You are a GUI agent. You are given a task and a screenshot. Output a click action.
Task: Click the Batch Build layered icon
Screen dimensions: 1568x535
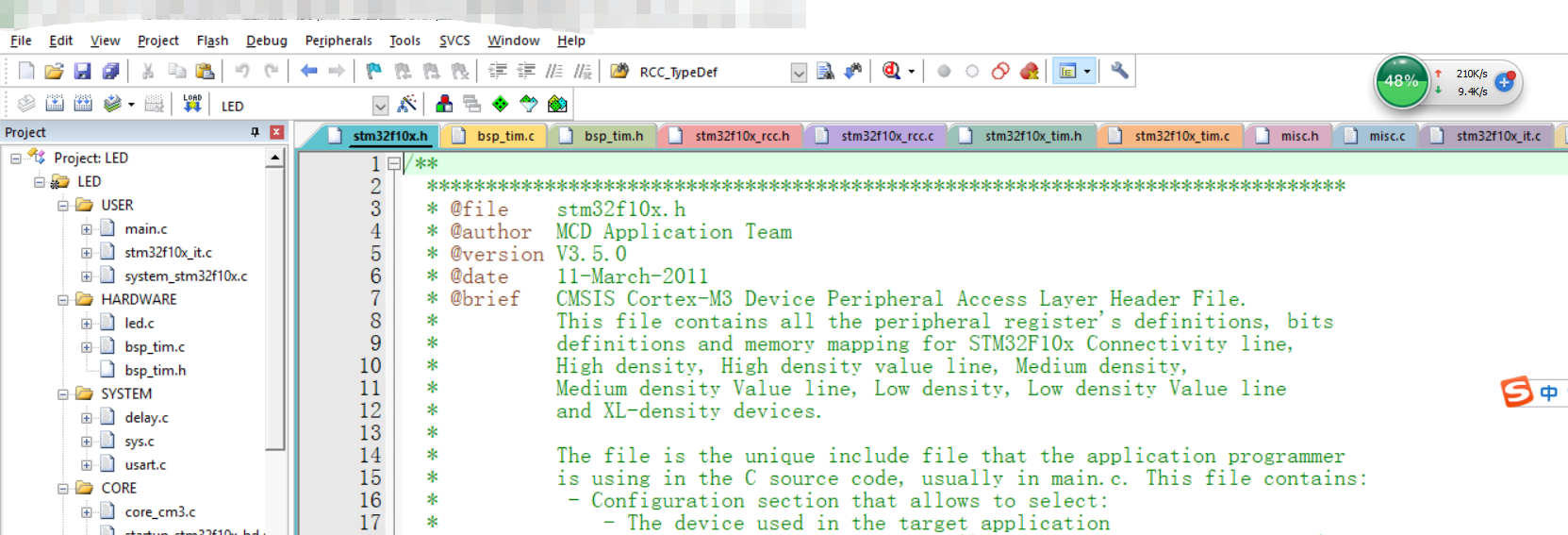click(x=112, y=104)
